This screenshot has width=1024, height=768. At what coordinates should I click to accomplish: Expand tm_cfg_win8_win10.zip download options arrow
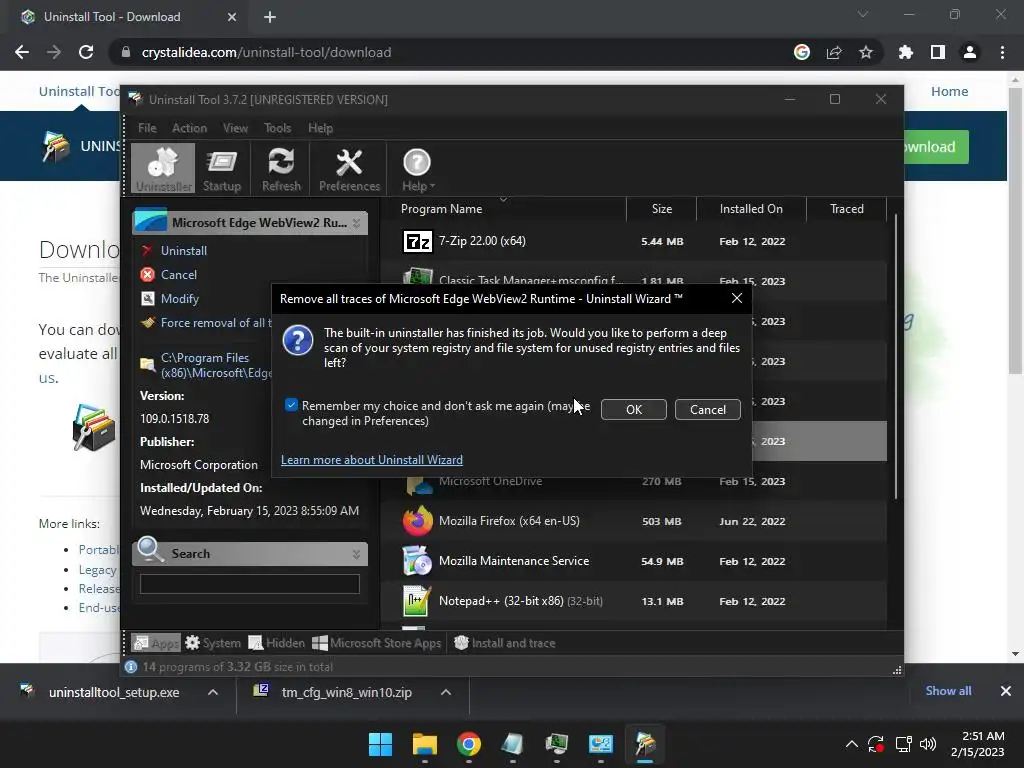446,692
